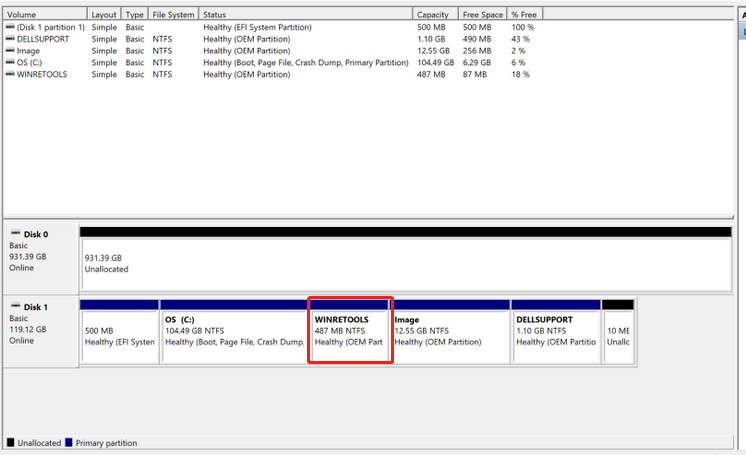Screen dimensions: 746x455
Task: Click the blue Primary partition legend swatch
Action: [69, 443]
